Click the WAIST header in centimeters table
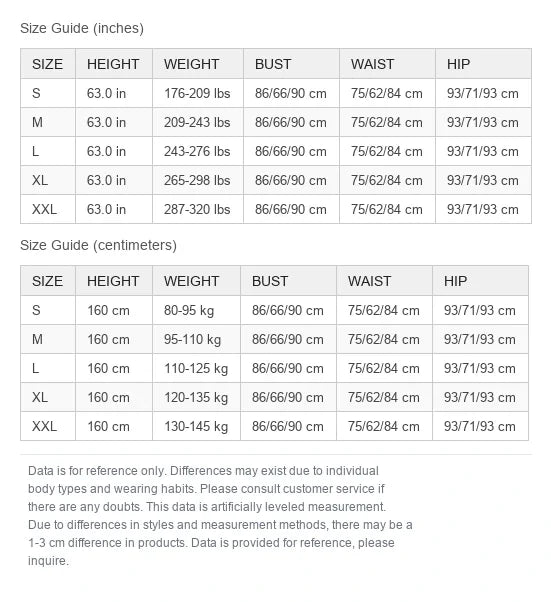This screenshot has width=551, height=602. [384, 281]
